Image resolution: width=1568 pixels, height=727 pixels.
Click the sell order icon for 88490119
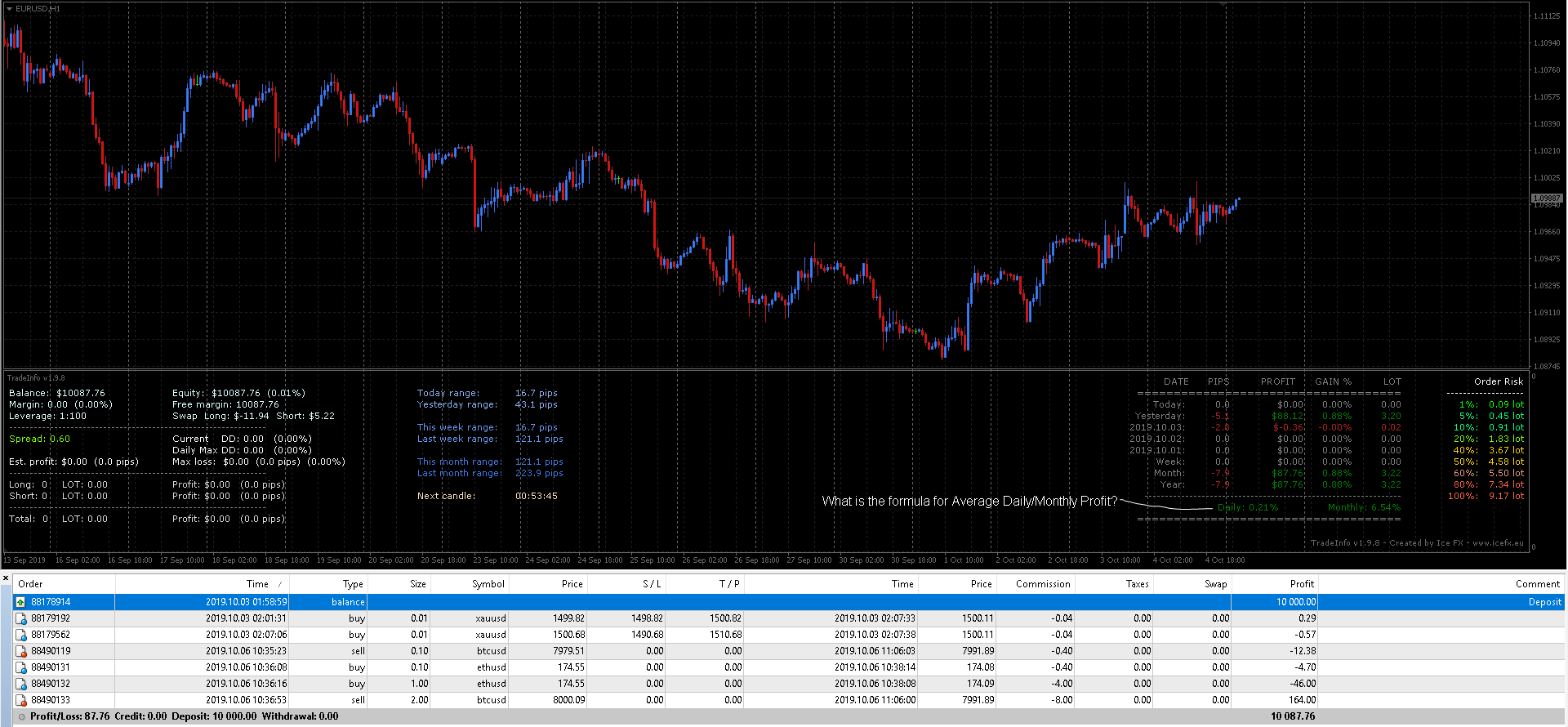tap(21, 651)
